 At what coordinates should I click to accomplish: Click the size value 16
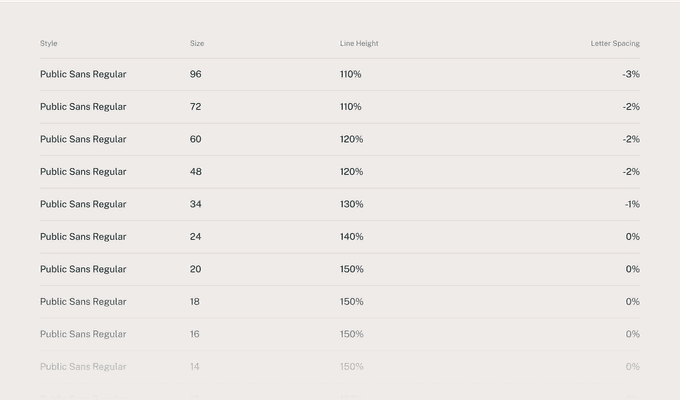195,334
